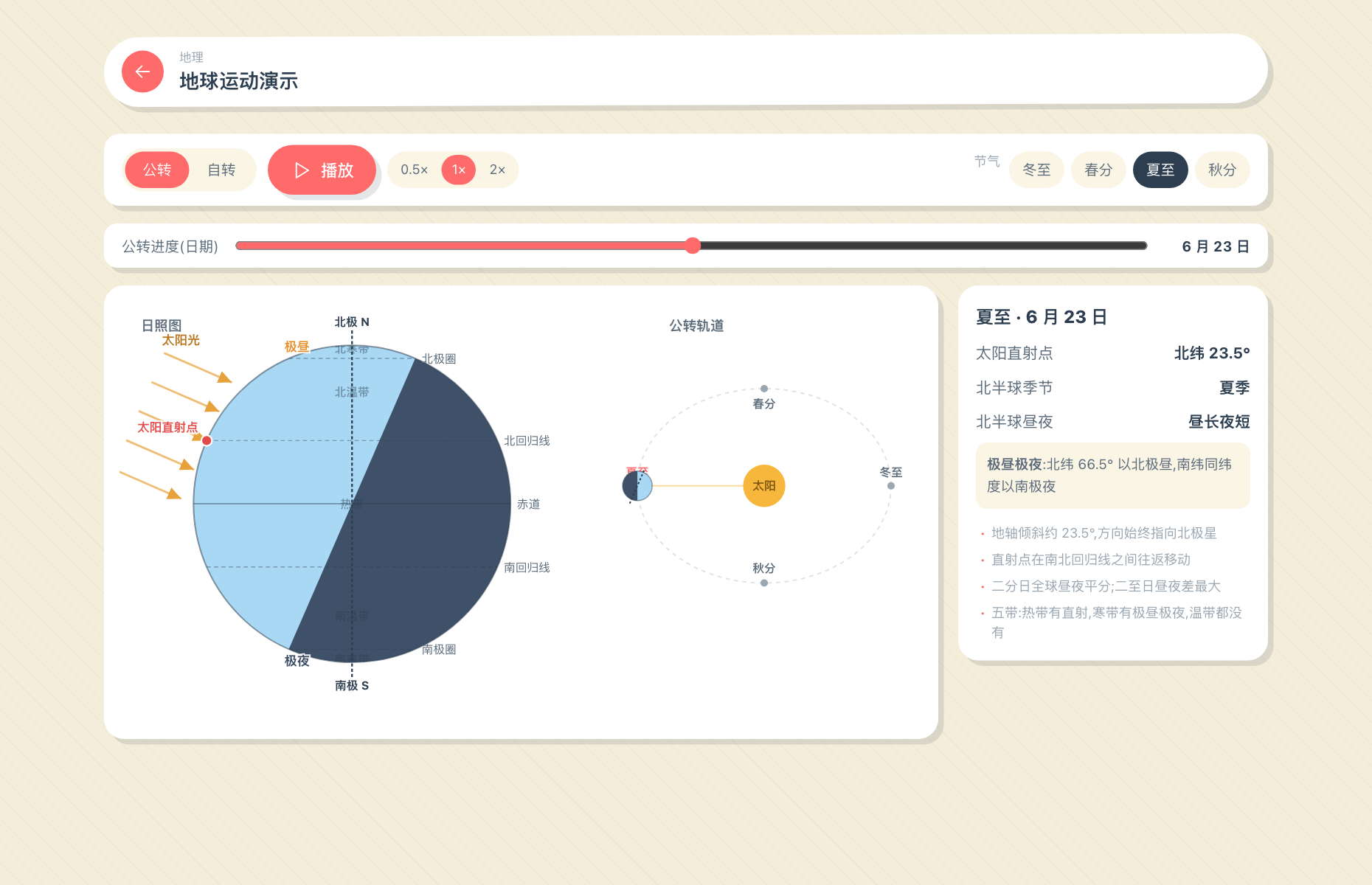Click the revolution progress slider handle
This screenshot has width=1372, height=885.
pos(692,246)
